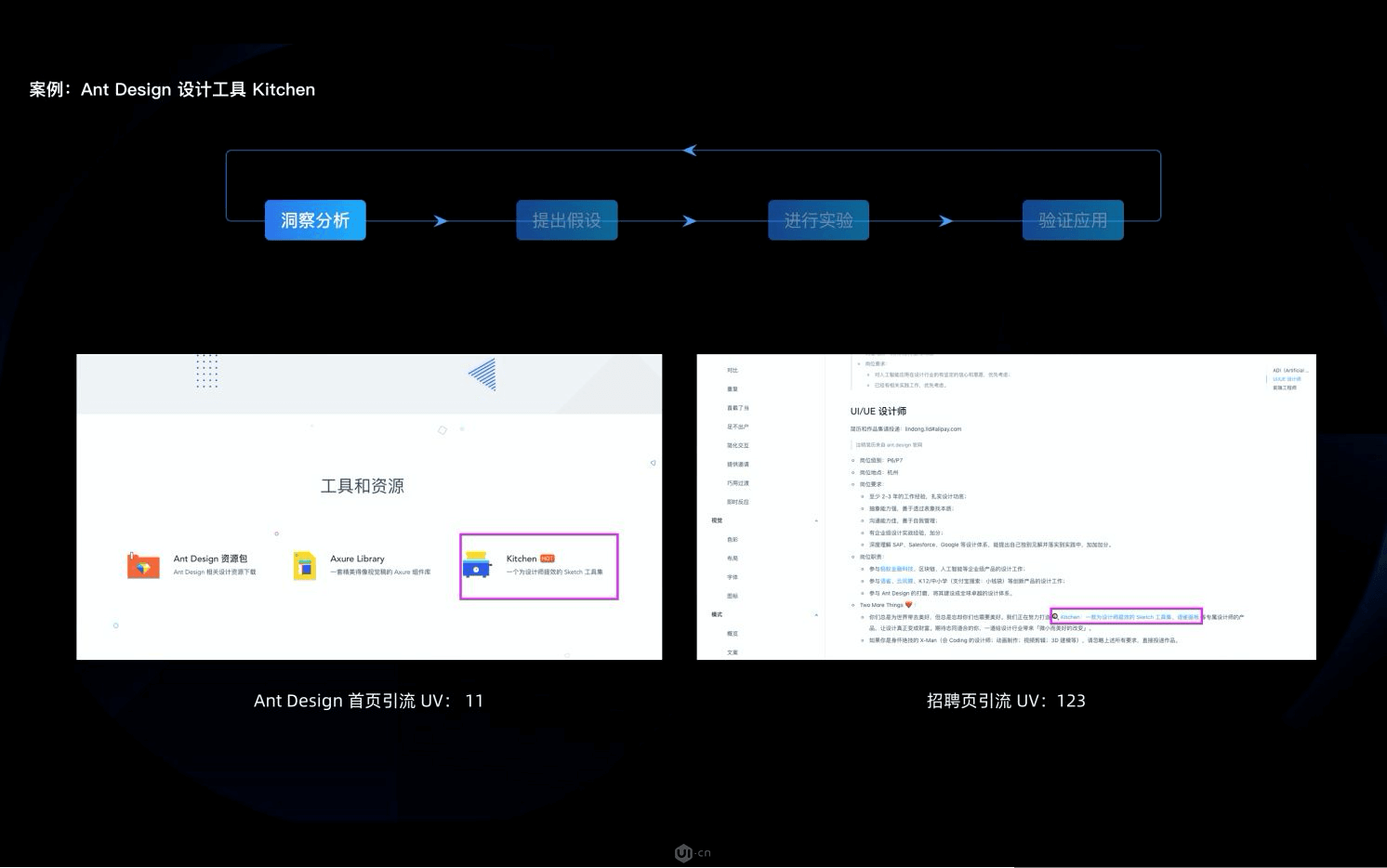Click the 岗位级别：P6/P7 bullet line

click(881, 460)
